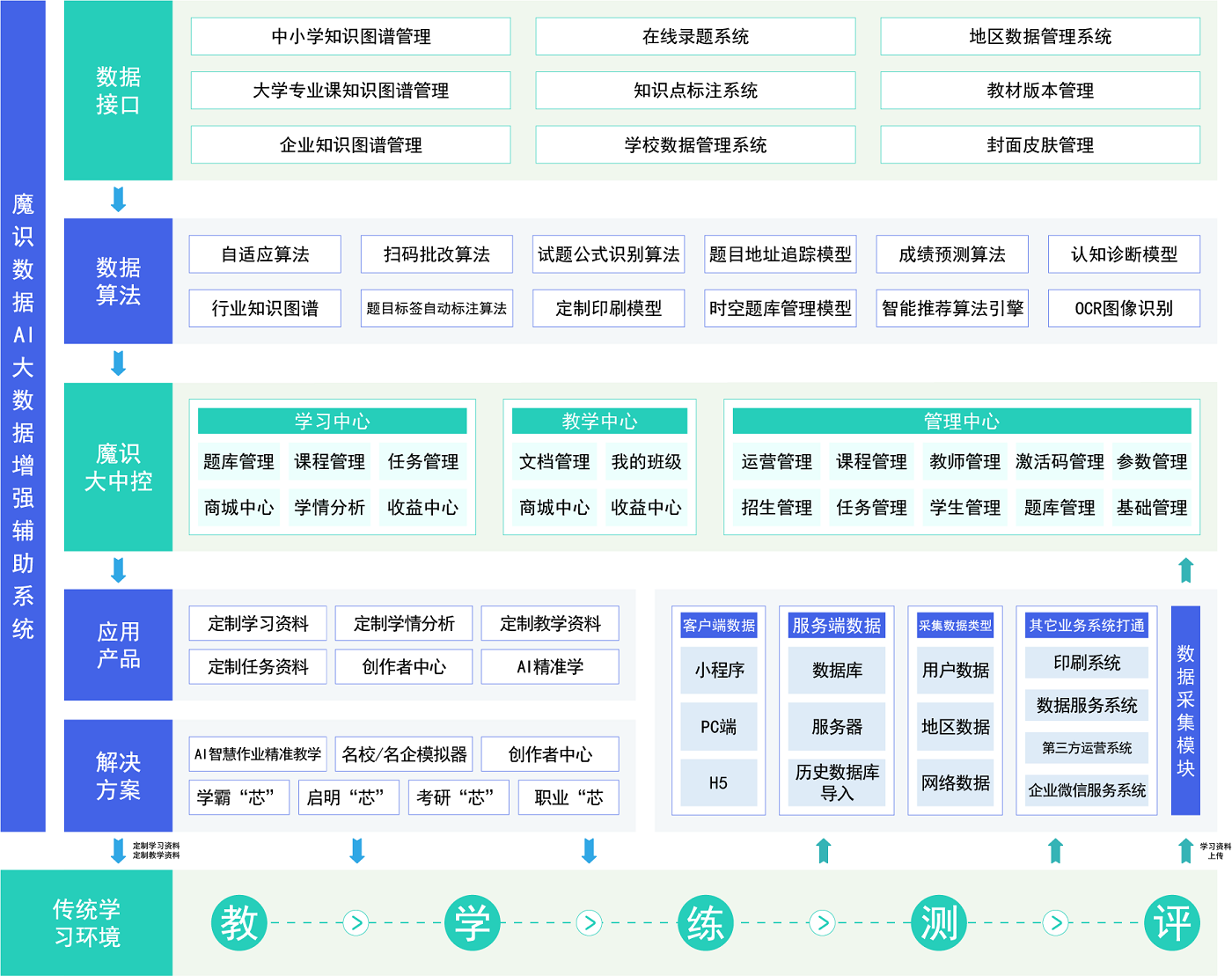
Task: Select the OCR图像识别 algorithm box
Action: coord(1124,309)
